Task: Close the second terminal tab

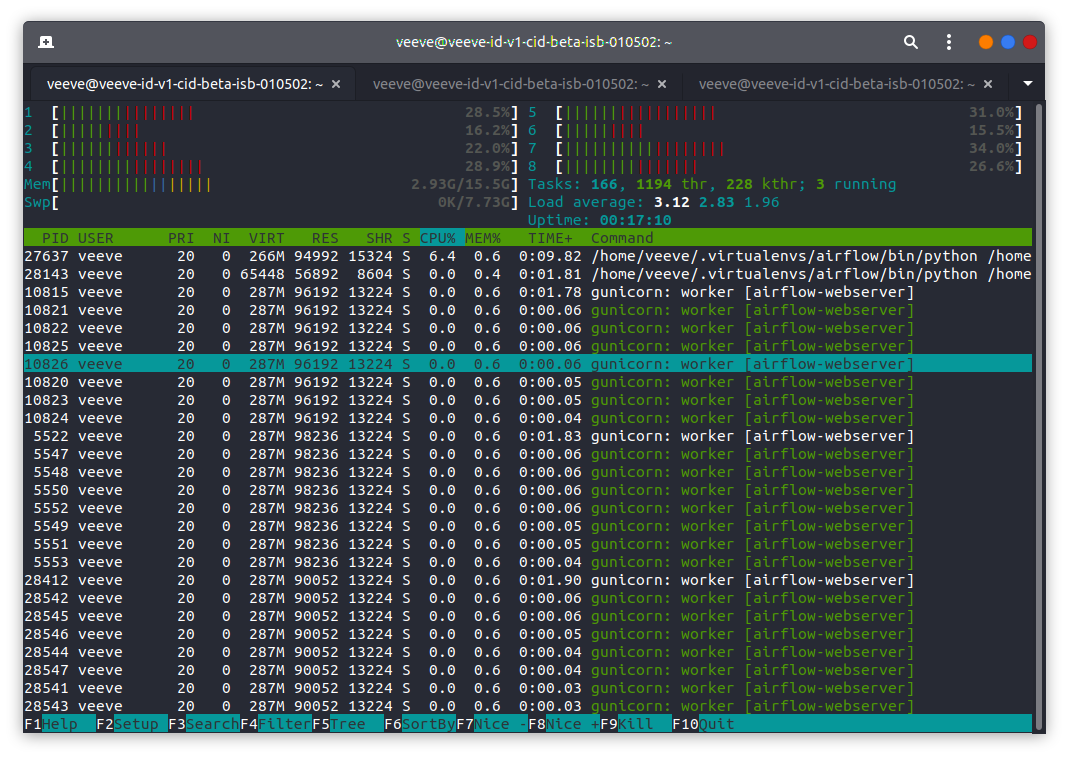Action: (662, 84)
